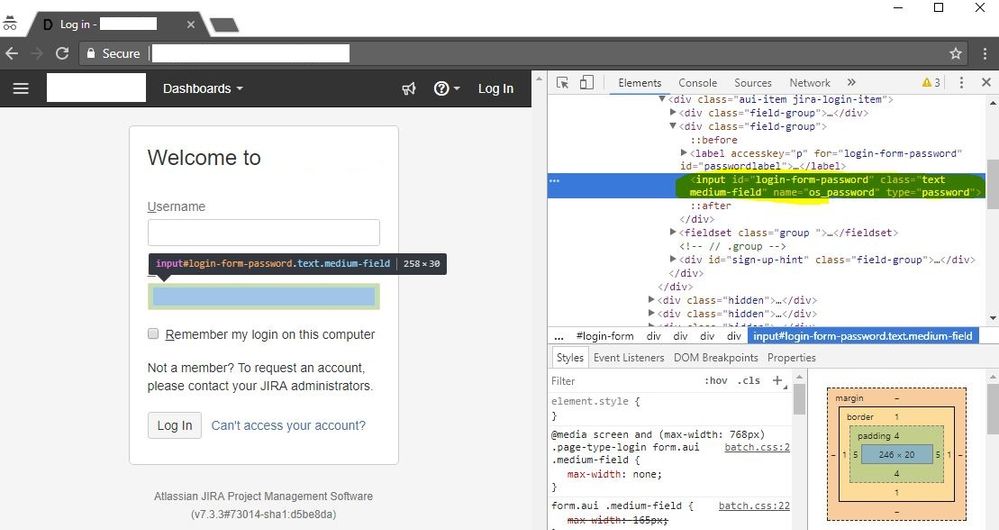Image resolution: width=999 pixels, height=530 pixels.
Task: Click the highlighted password input field
Action: click(x=264, y=297)
